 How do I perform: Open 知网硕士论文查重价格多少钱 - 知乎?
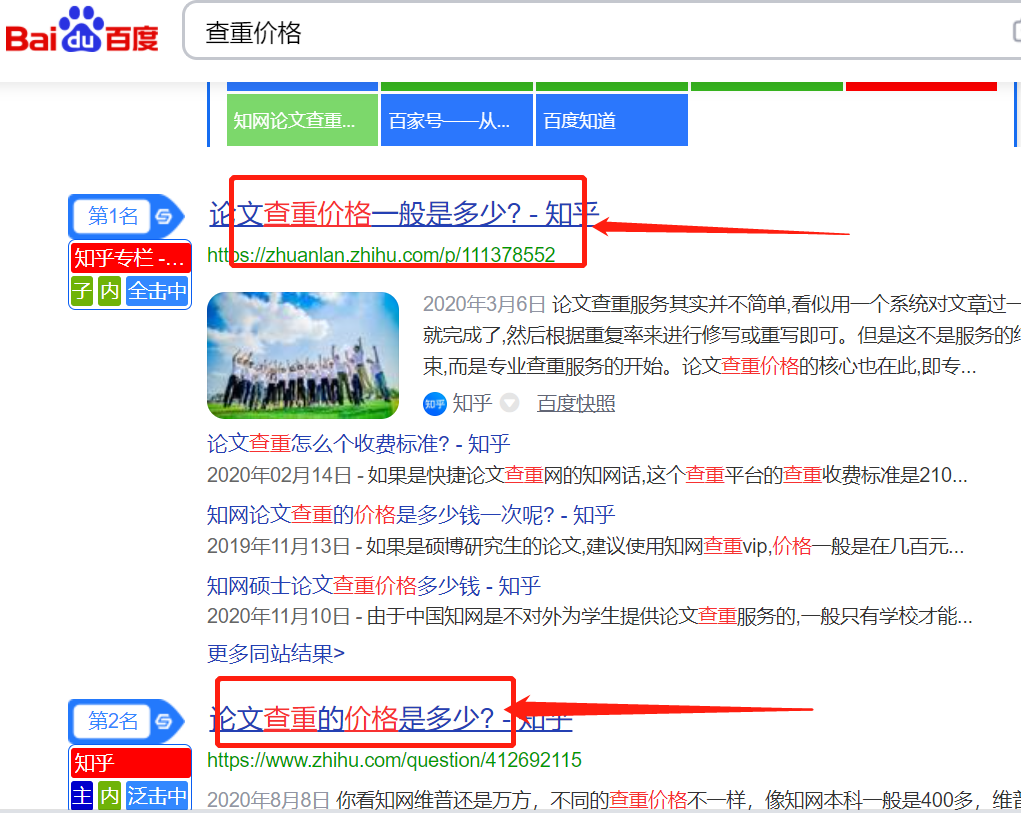click(x=374, y=586)
